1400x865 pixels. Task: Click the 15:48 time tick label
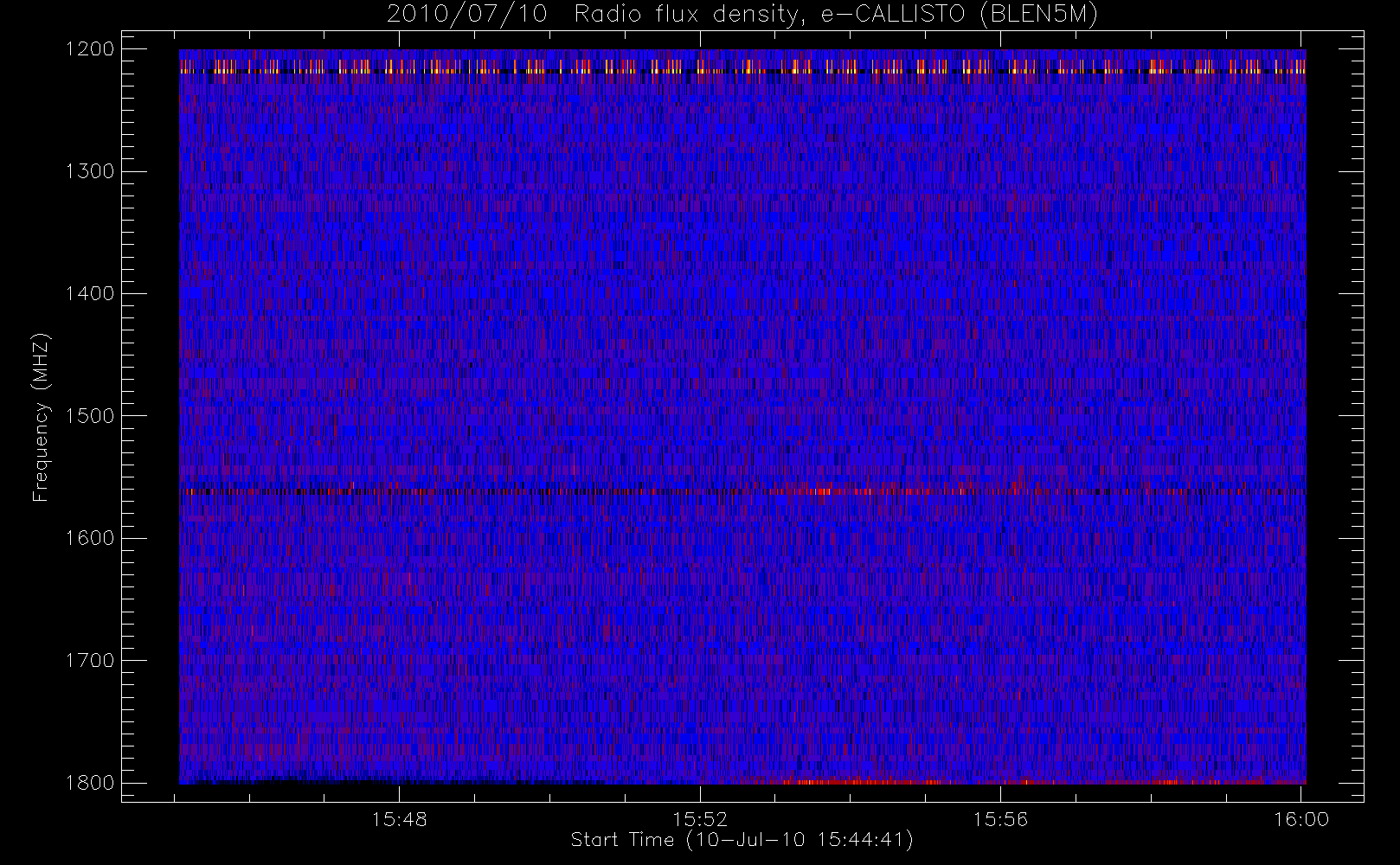(x=400, y=819)
